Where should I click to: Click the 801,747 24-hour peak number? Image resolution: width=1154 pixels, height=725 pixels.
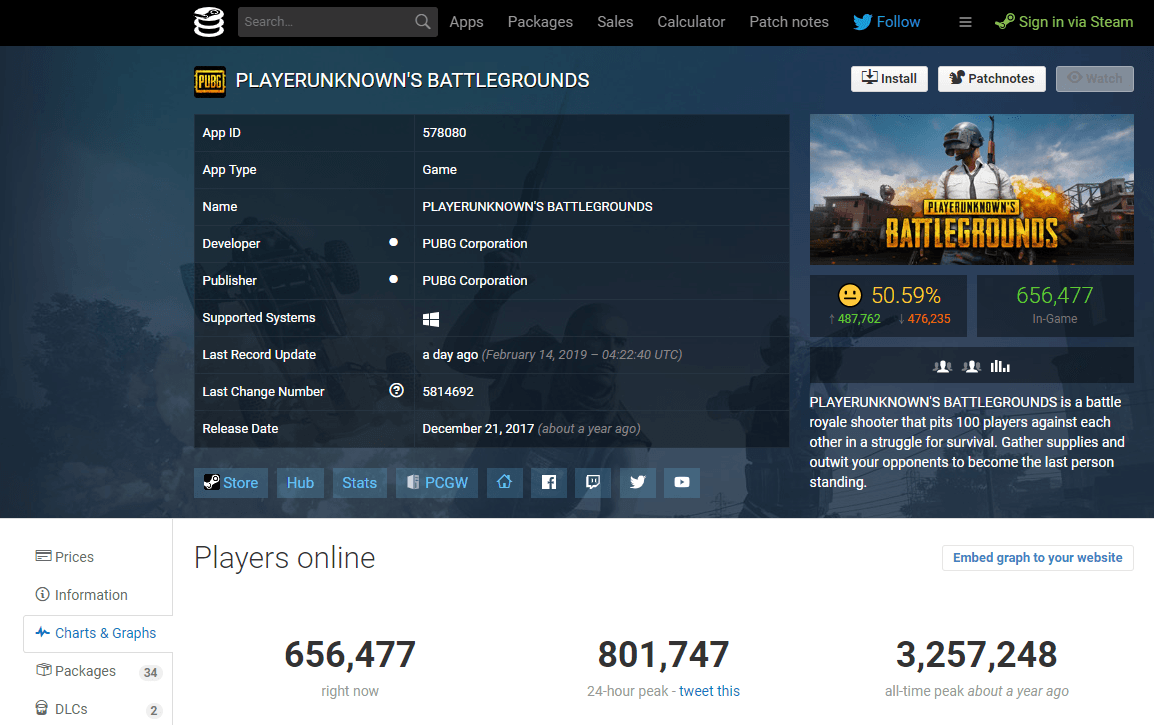(663, 654)
